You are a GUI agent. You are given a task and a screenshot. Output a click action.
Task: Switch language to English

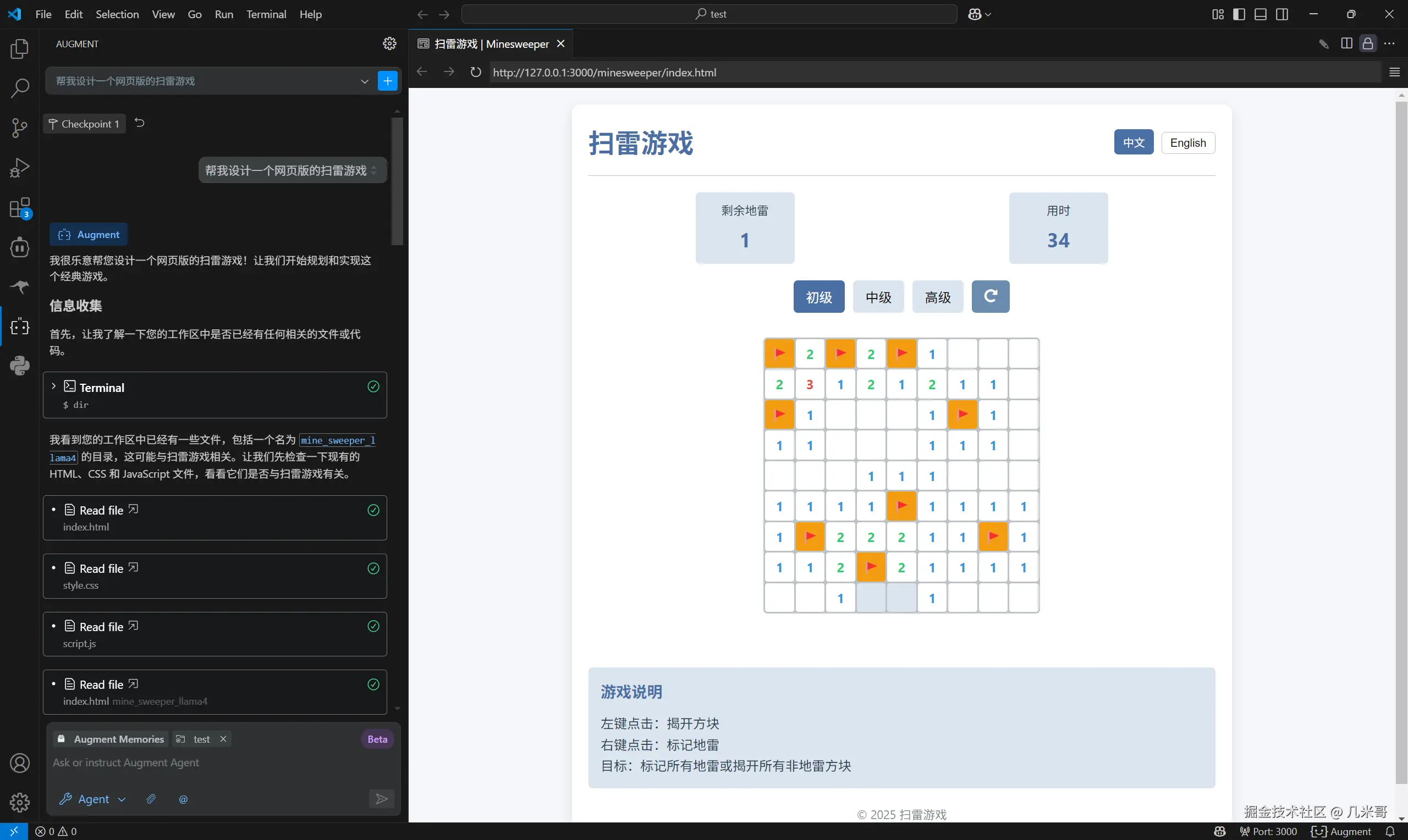[1188, 142]
